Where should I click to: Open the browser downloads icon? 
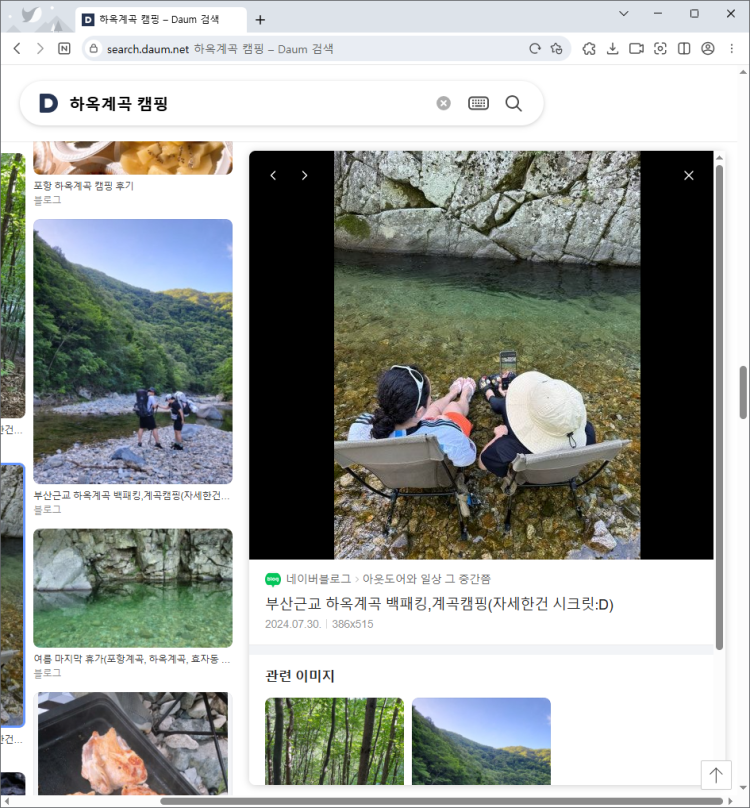click(x=613, y=48)
